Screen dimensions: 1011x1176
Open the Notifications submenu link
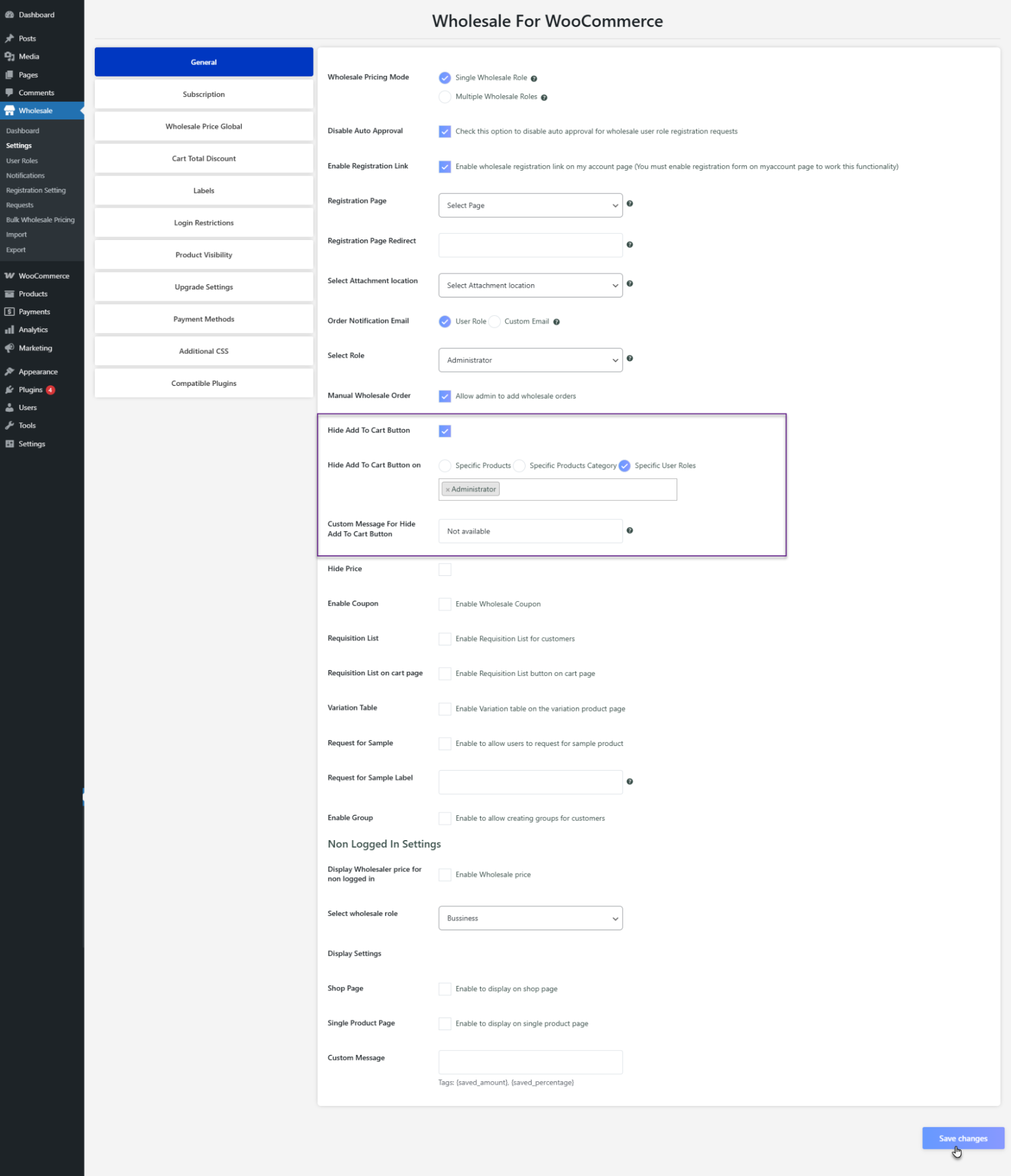pyautogui.click(x=25, y=175)
